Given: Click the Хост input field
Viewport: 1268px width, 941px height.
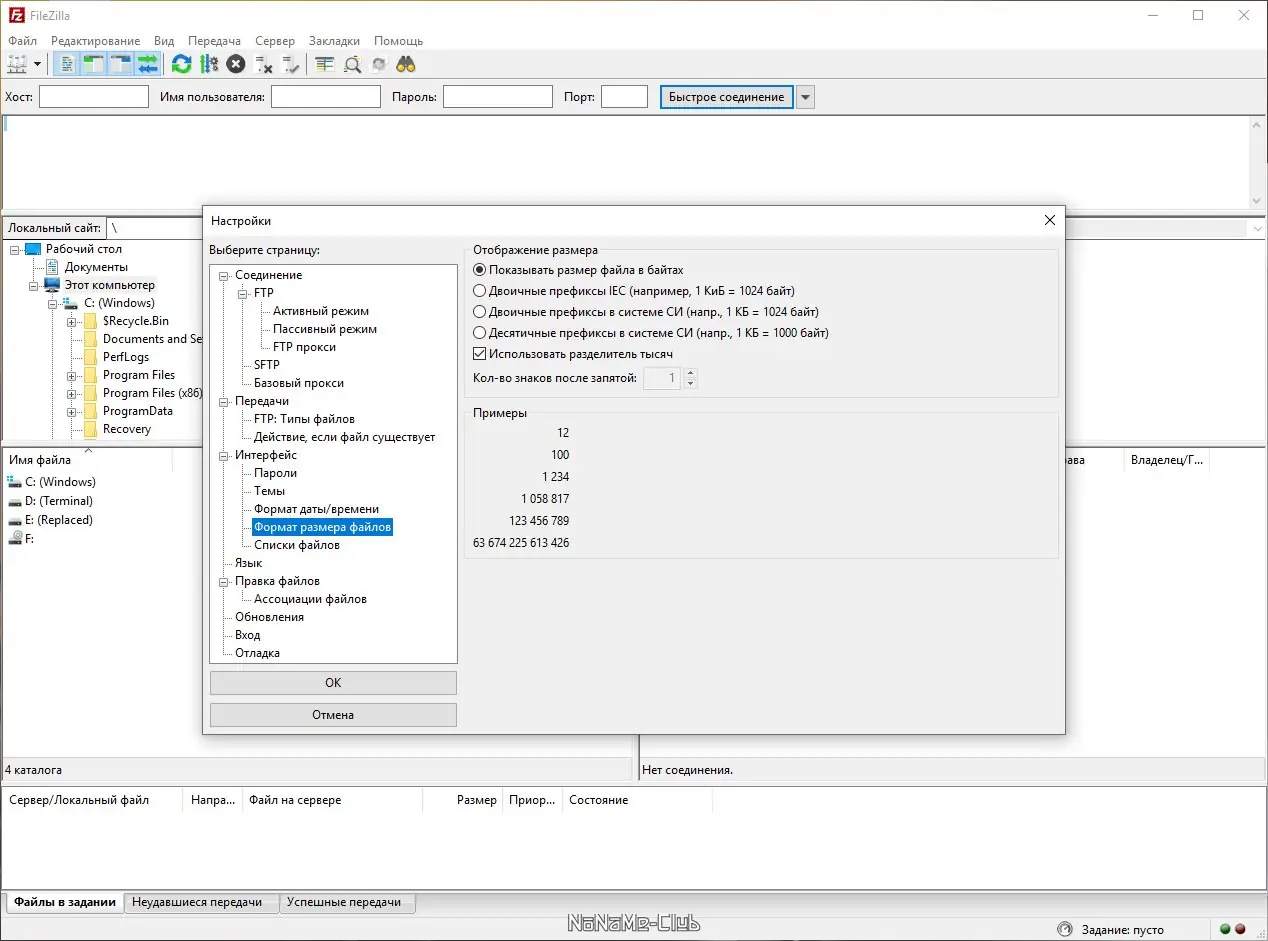Looking at the screenshot, I should [x=94, y=97].
